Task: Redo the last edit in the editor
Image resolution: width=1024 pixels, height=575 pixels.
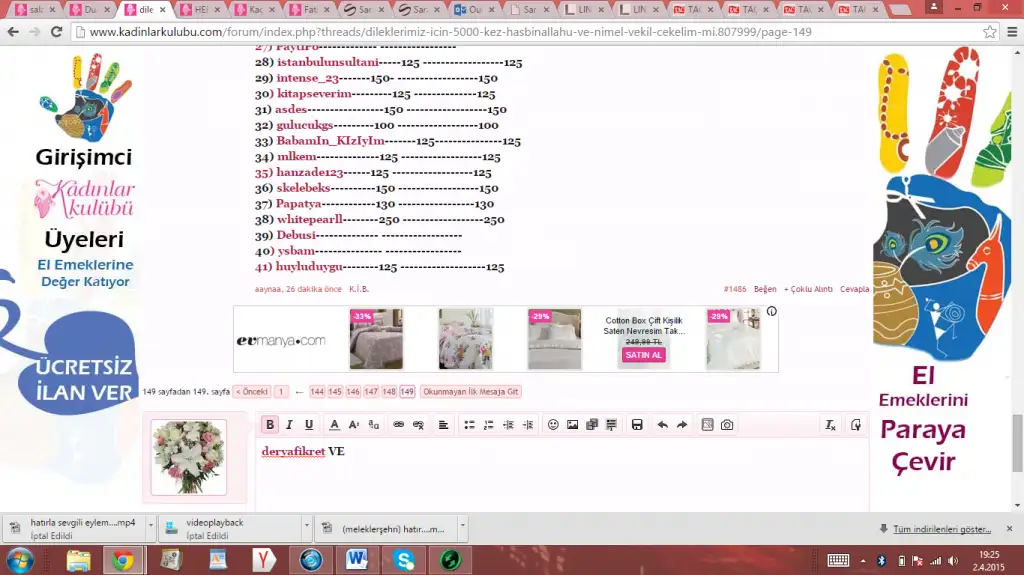Action: [682, 425]
